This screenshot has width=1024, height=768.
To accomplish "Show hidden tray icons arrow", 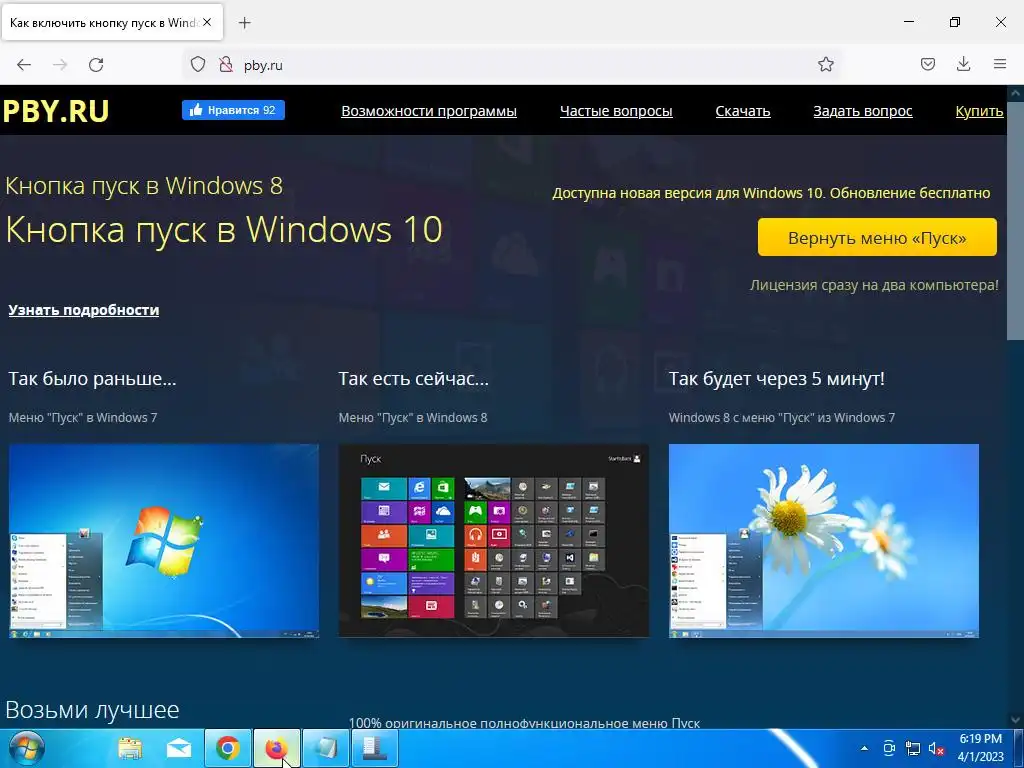I will [x=865, y=748].
